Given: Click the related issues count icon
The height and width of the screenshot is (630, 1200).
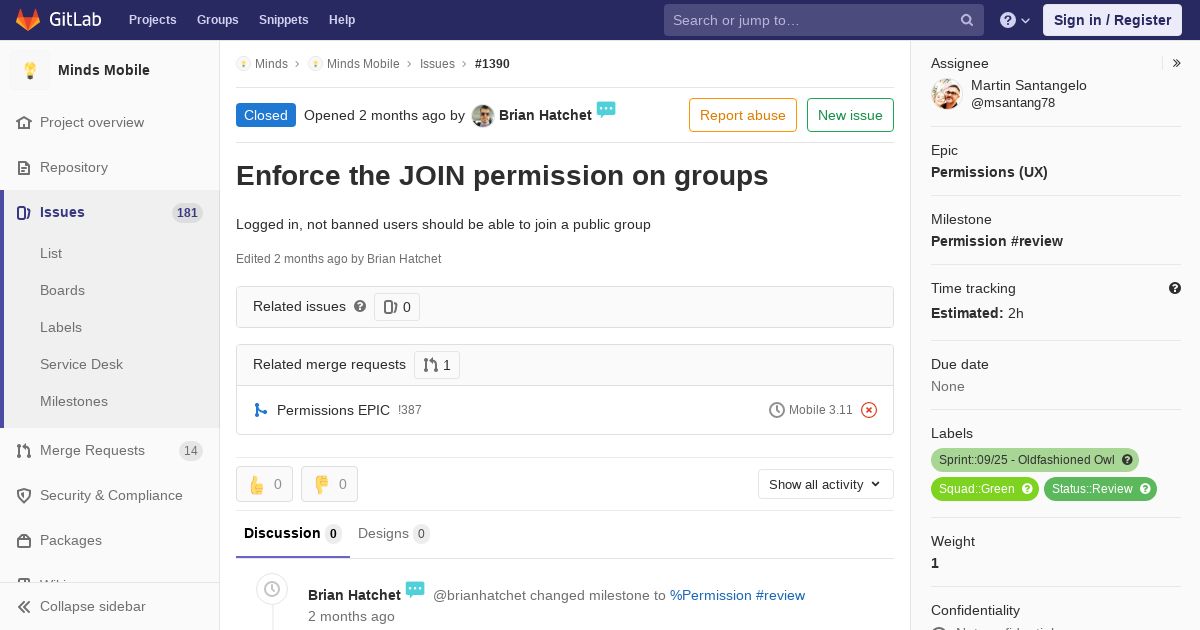Looking at the screenshot, I should (391, 307).
